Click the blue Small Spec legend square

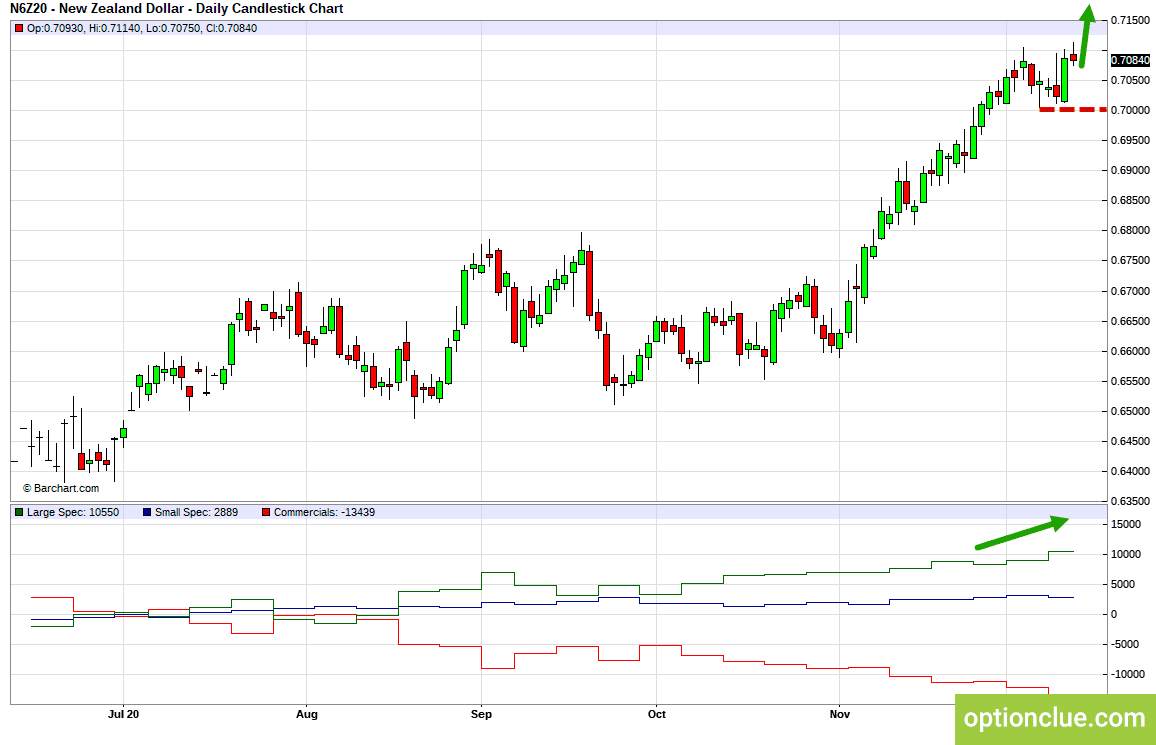click(x=147, y=512)
